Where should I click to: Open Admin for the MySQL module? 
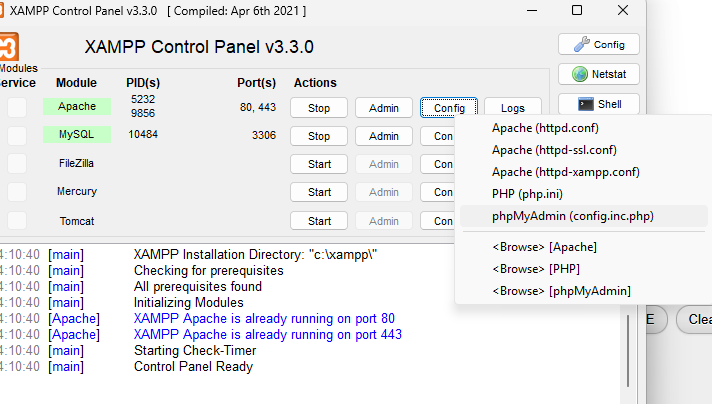click(x=384, y=136)
